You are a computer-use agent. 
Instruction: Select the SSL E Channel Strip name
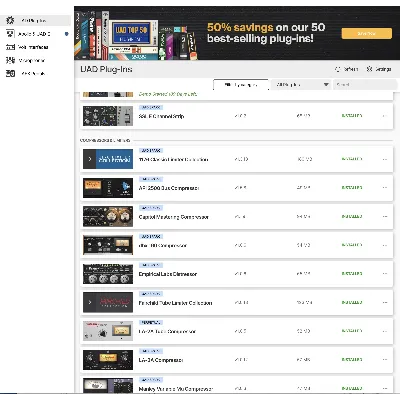pyautogui.click(x=161, y=116)
